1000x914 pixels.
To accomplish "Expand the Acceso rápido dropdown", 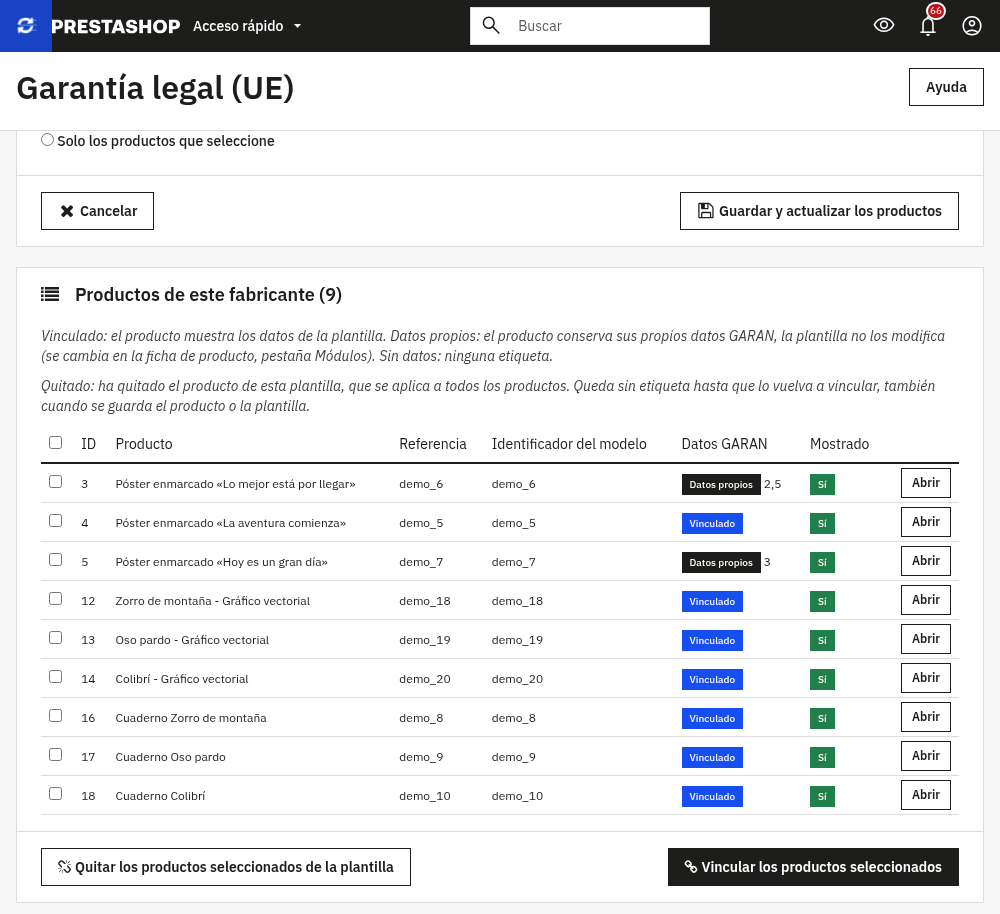I will (247, 26).
